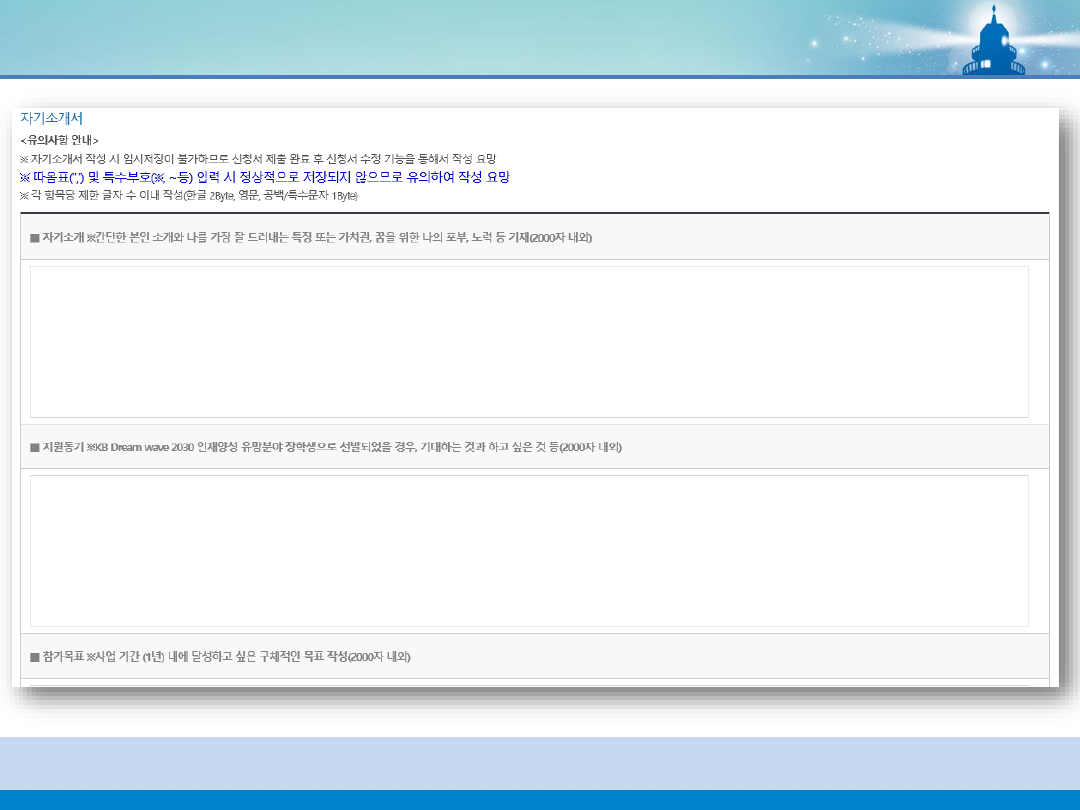Click the light blue footer band
This screenshot has width=1080, height=810.
point(540,763)
